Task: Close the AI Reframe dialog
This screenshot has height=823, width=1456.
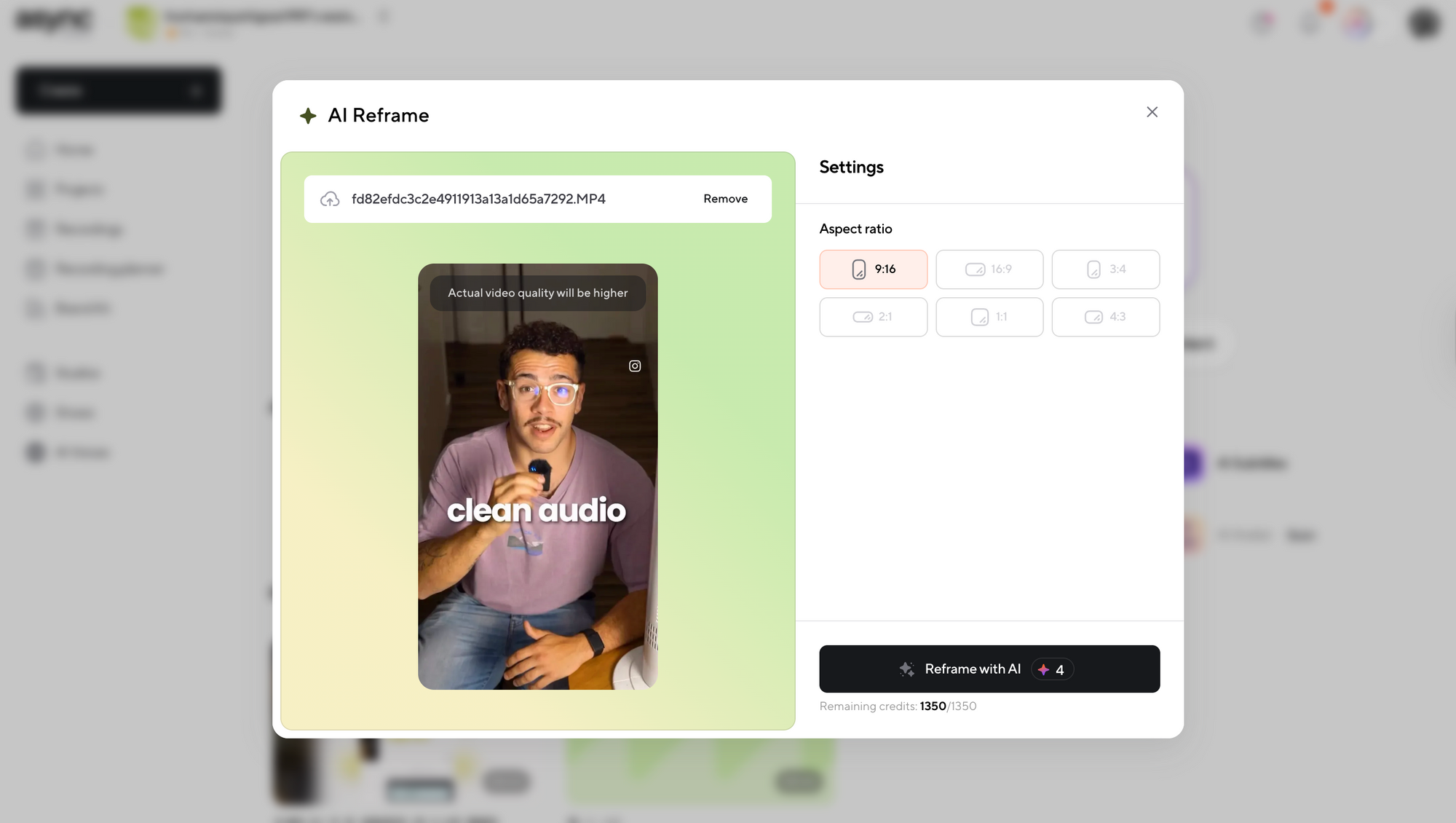Action: (x=1152, y=112)
